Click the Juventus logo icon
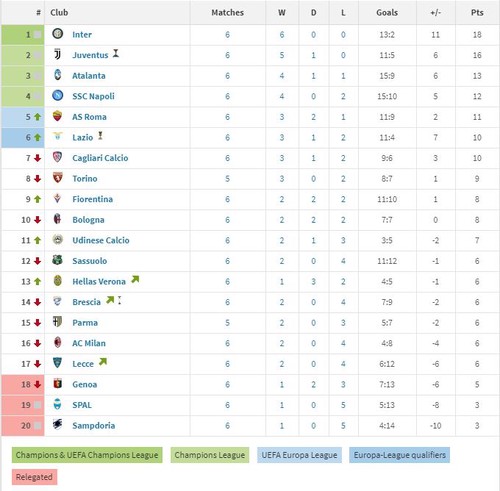The height and width of the screenshot is (491, 500). pos(57,54)
